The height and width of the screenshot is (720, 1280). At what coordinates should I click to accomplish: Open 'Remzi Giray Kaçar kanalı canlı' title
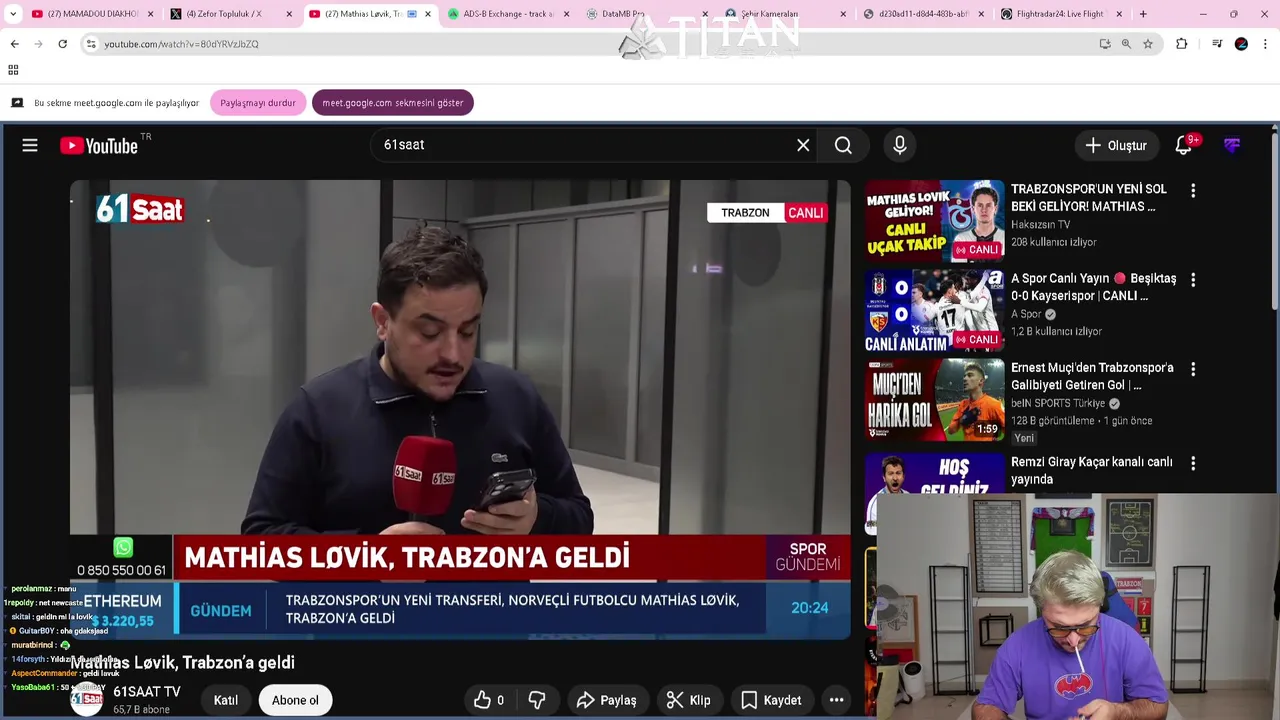(x=1091, y=470)
